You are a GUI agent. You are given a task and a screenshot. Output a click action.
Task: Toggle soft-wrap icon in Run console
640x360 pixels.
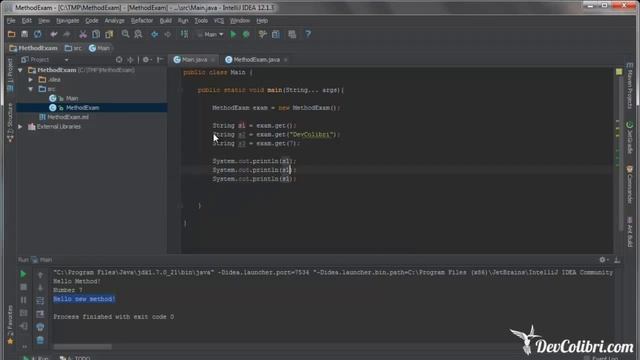(x=40, y=301)
